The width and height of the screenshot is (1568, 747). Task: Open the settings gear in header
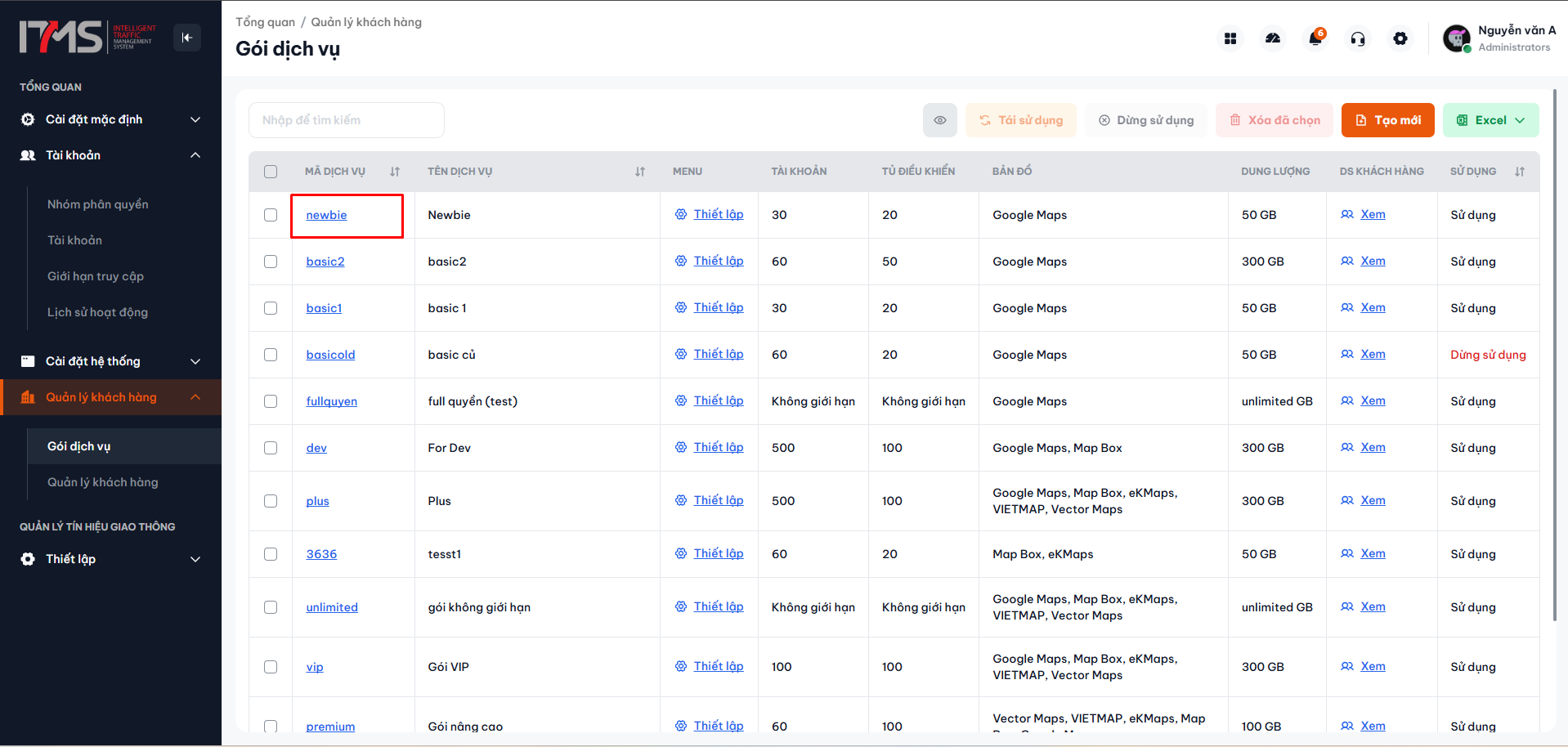(x=1400, y=38)
